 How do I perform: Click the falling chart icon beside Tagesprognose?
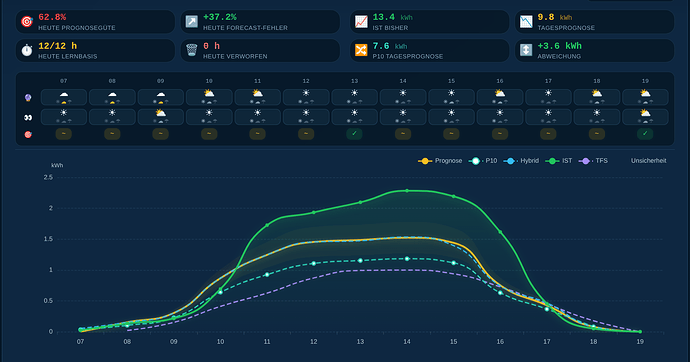pyautogui.click(x=526, y=22)
